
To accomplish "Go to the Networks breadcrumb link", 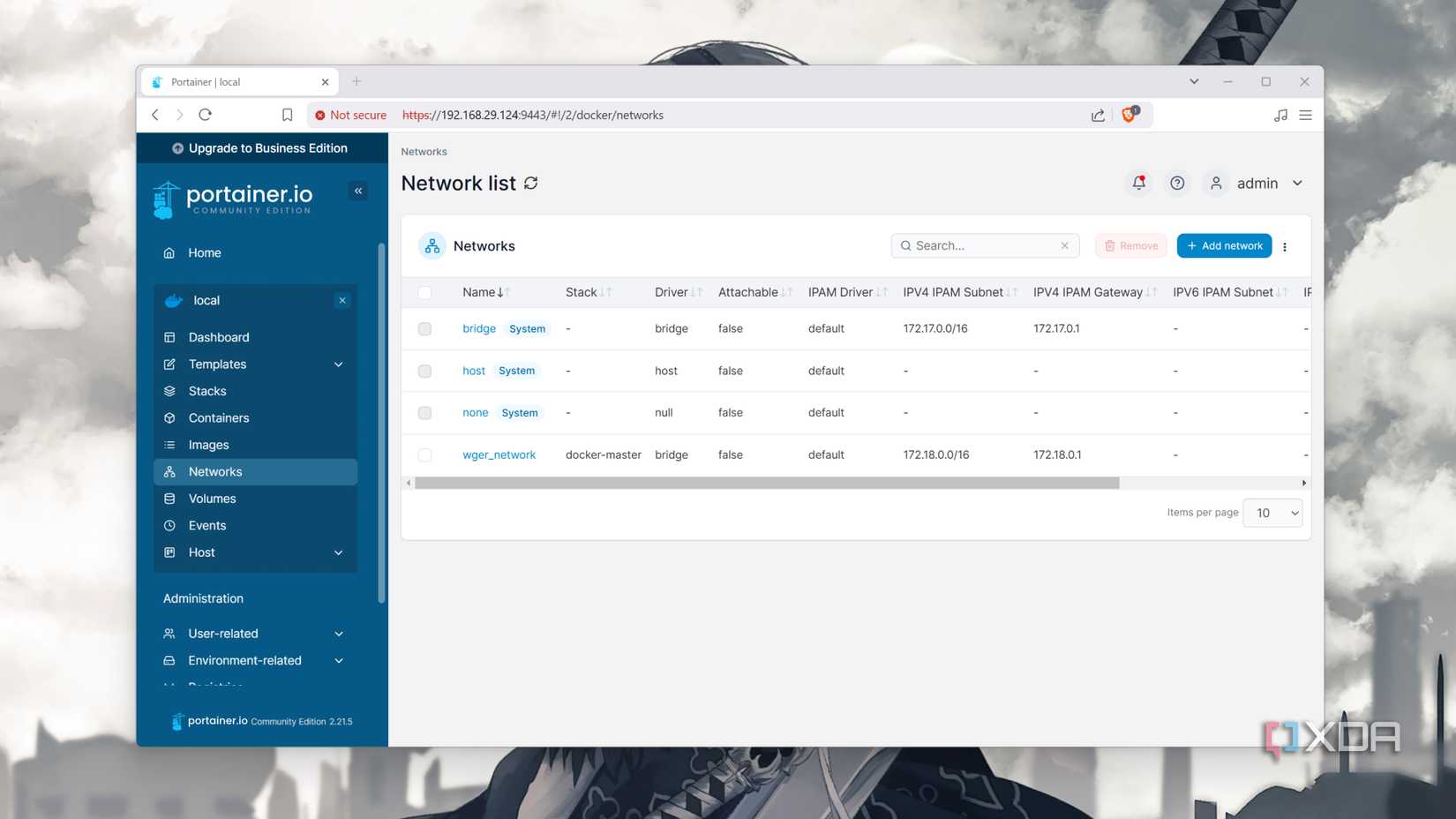I will (424, 151).
